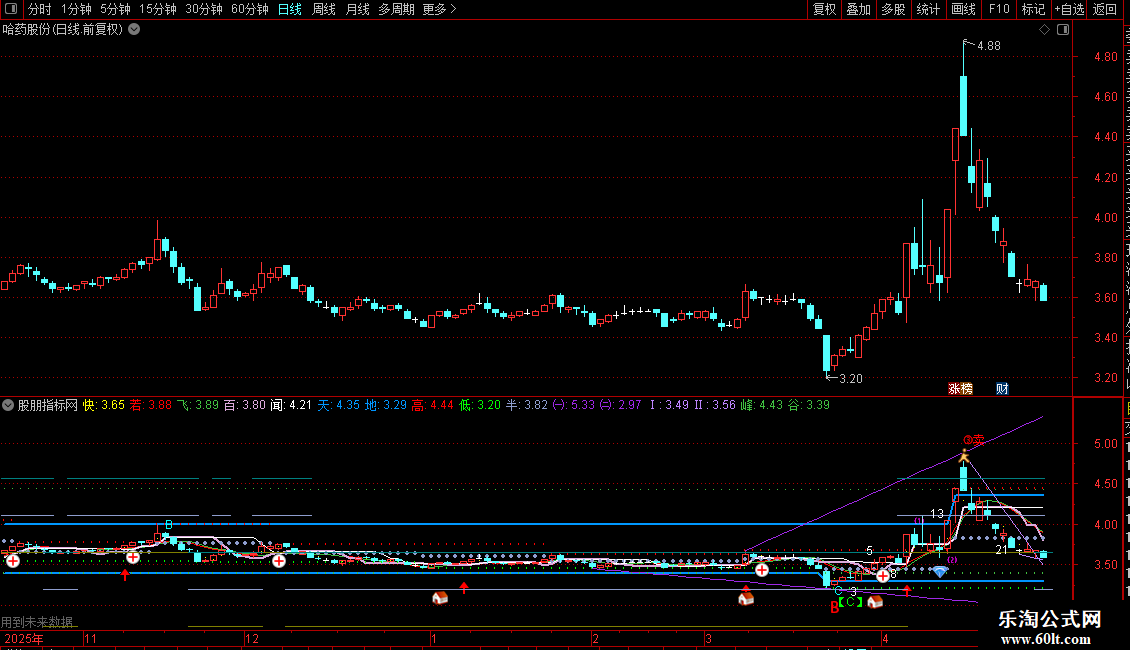Select the 60分钟 period tab

[x=250, y=9]
